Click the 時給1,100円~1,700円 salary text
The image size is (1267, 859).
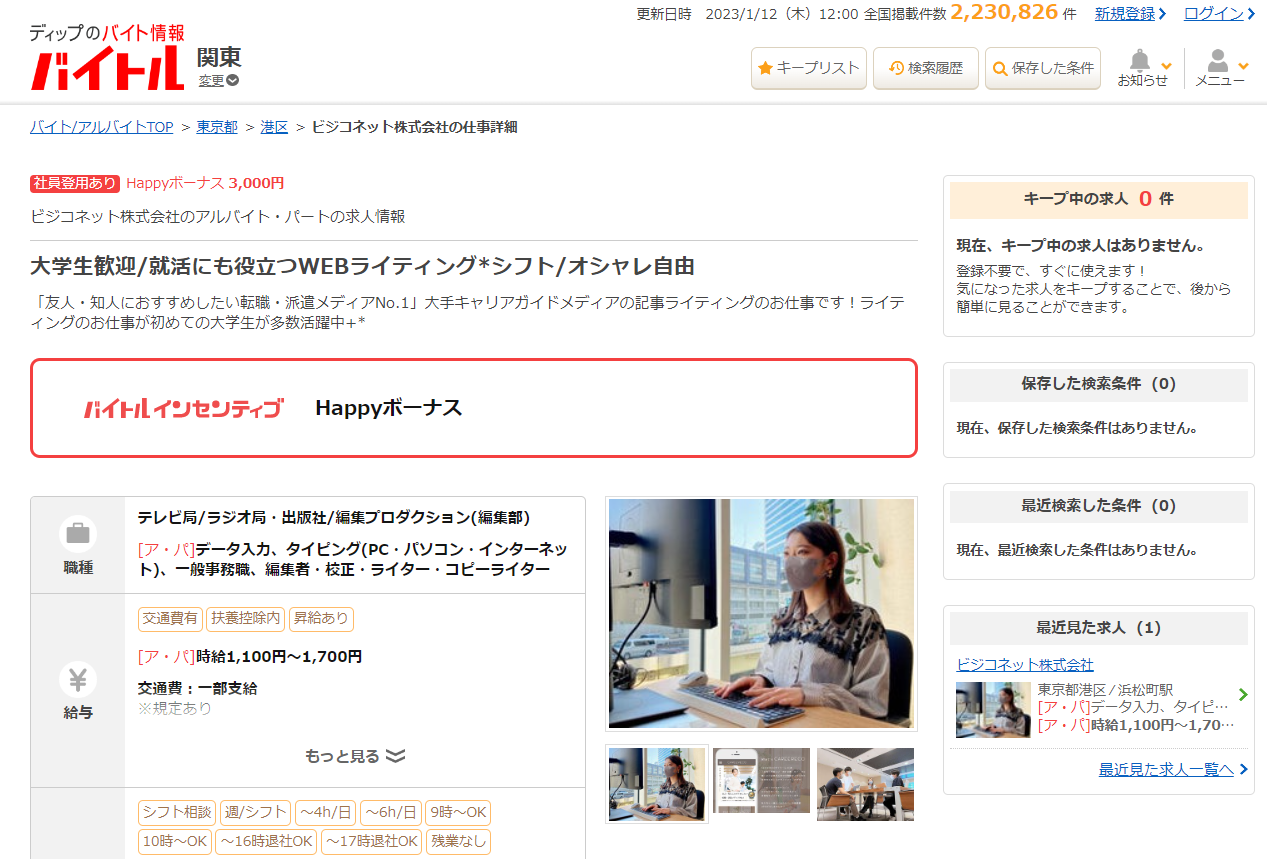pos(279,657)
